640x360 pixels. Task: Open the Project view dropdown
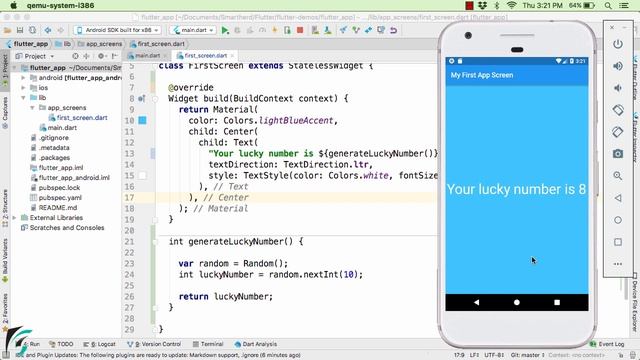coord(34,56)
